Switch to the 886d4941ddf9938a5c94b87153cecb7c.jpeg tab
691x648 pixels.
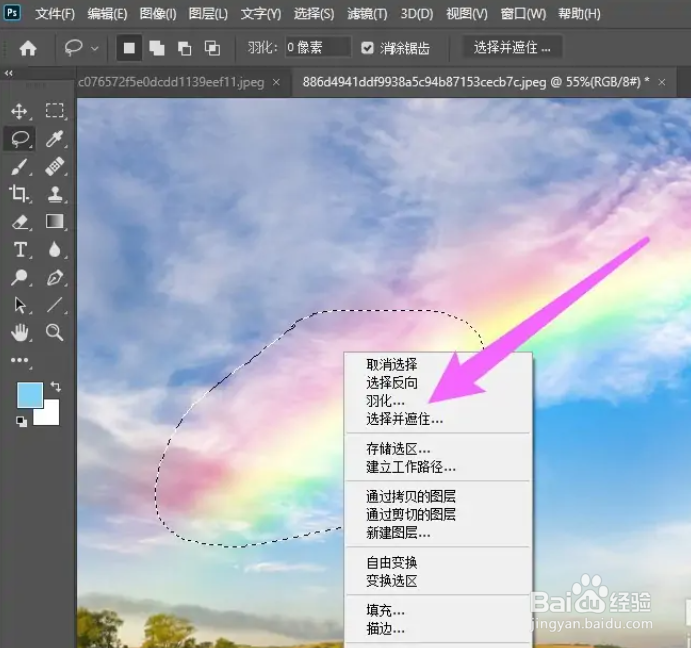coord(476,82)
